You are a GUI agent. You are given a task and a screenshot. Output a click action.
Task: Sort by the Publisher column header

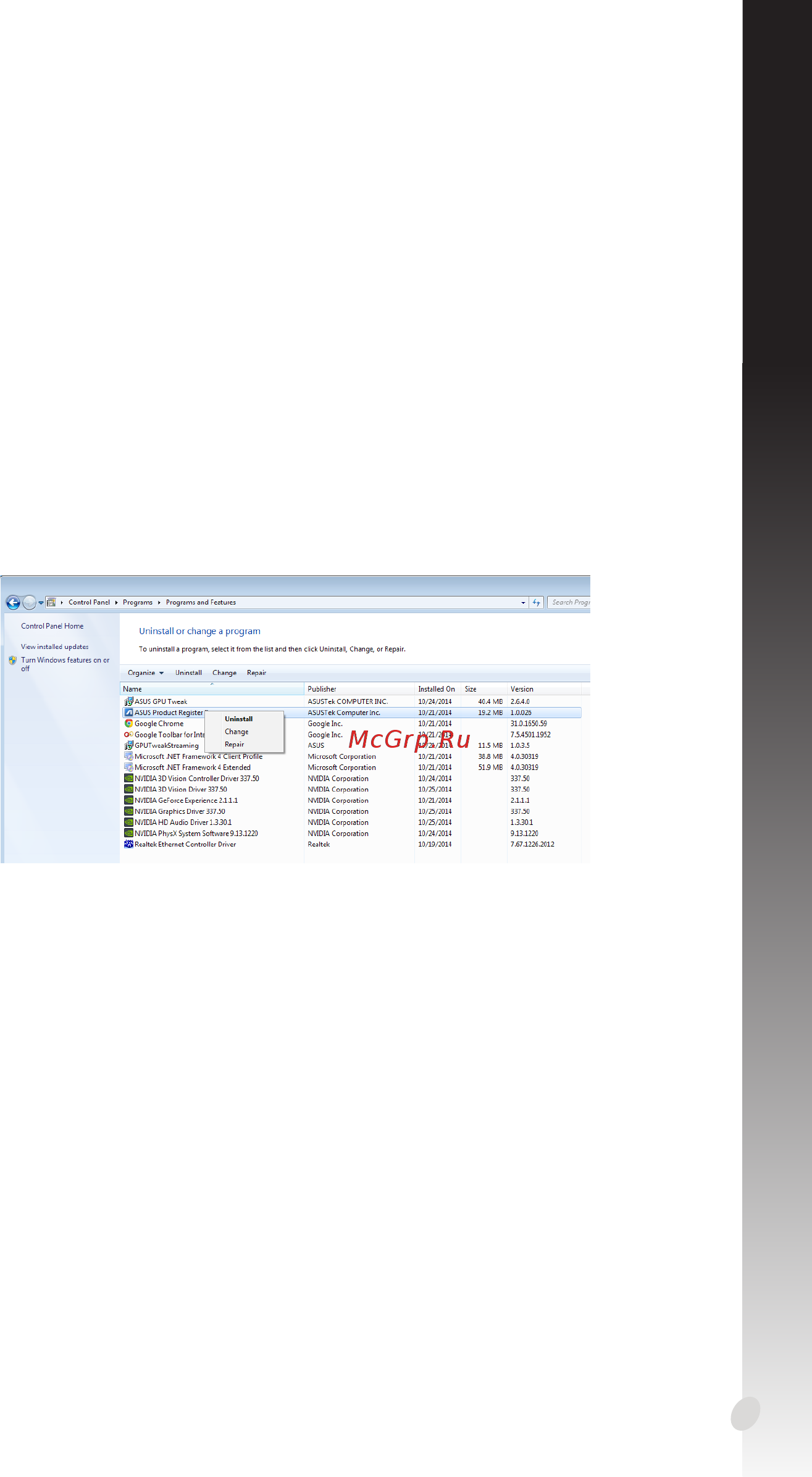tap(359, 689)
